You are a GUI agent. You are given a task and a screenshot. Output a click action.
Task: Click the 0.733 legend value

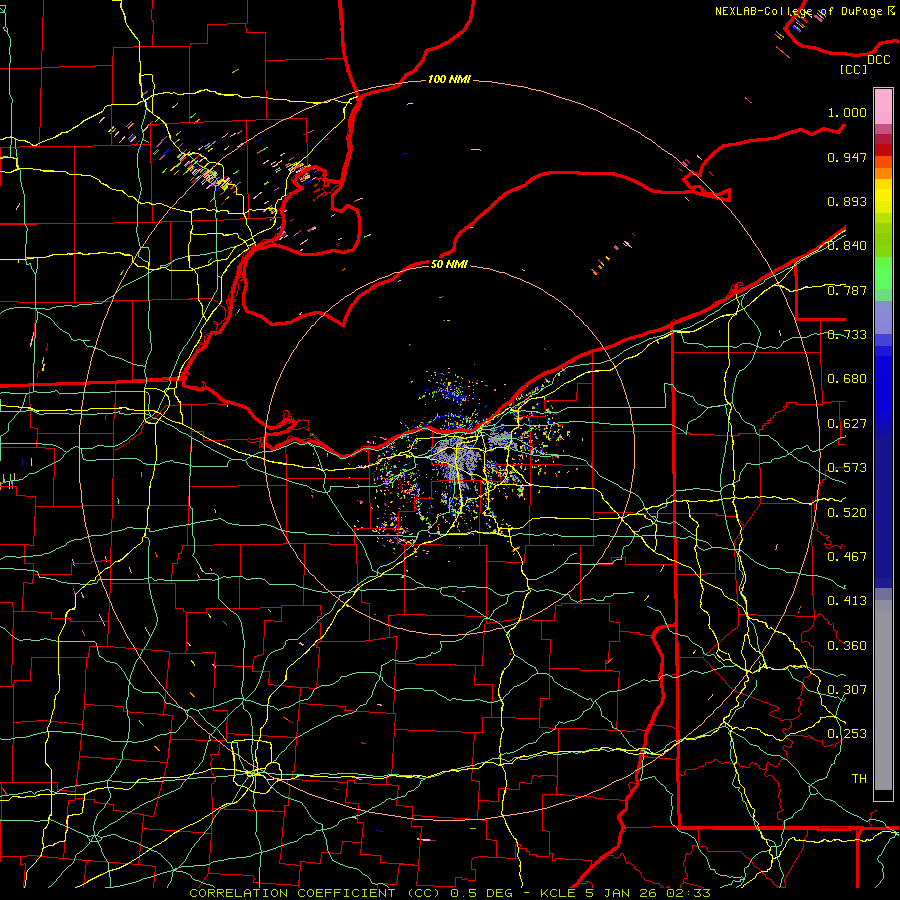click(847, 335)
